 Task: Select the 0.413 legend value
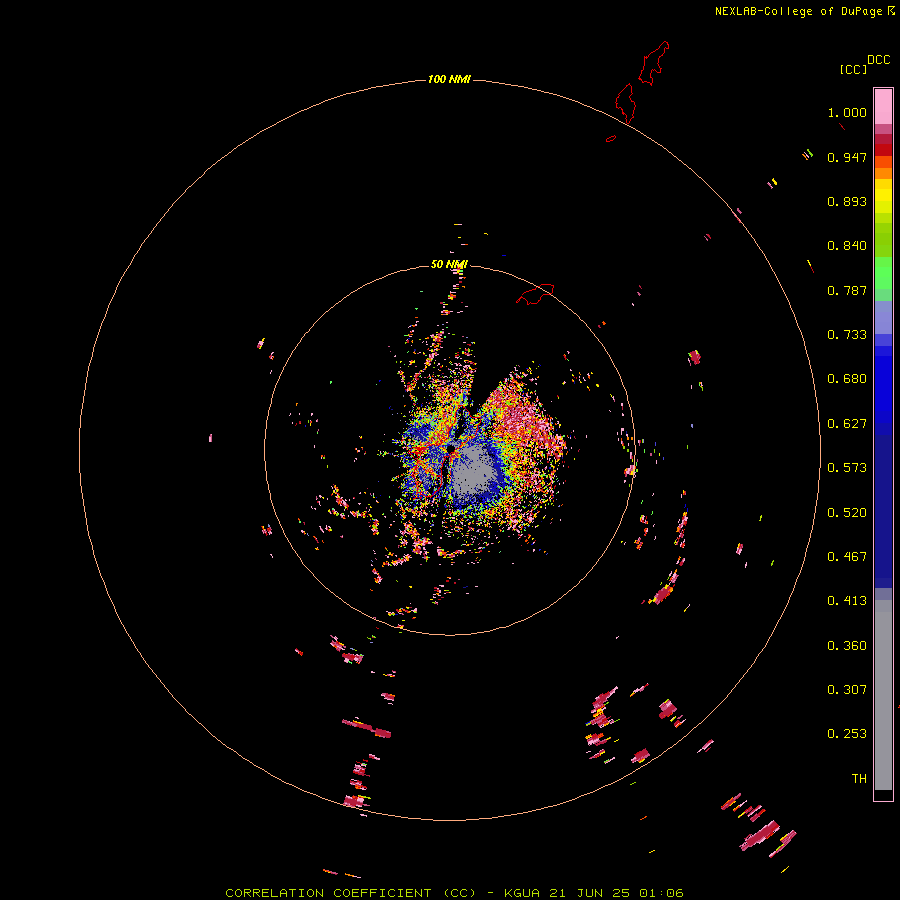click(x=847, y=601)
